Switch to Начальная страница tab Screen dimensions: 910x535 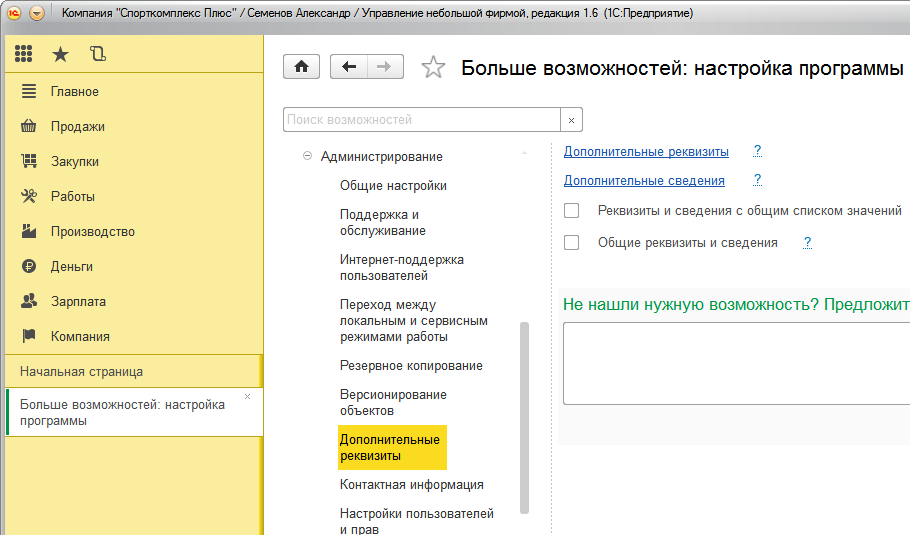pos(81,371)
